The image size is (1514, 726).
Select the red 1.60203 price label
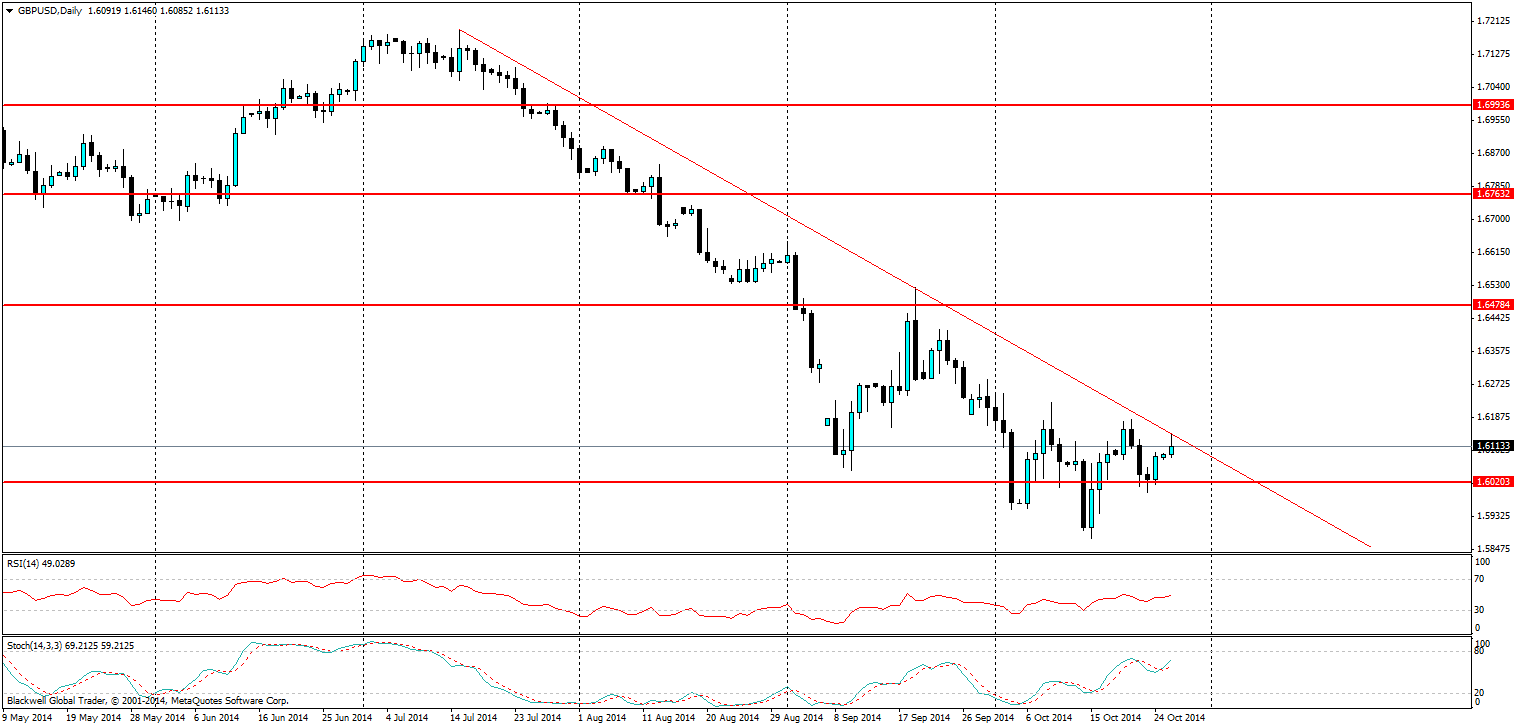click(1492, 481)
